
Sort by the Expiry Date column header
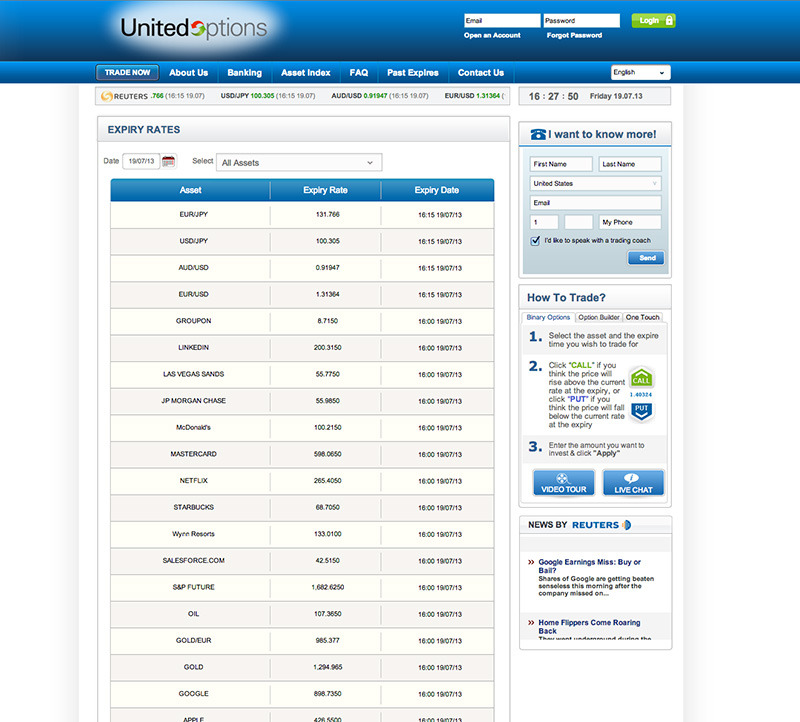tap(437, 190)
